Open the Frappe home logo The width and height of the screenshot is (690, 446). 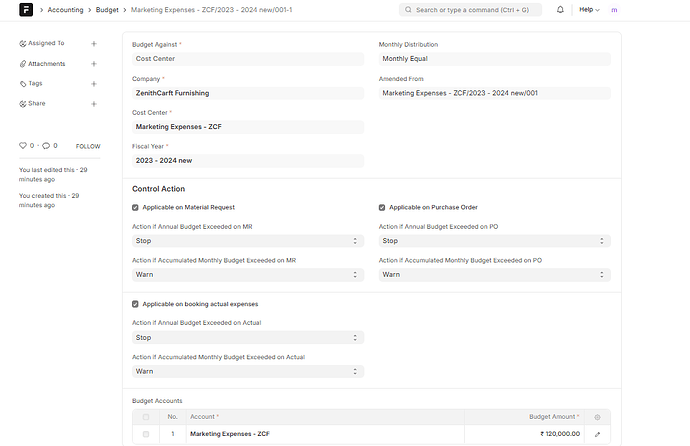click(x=26, y=9)
